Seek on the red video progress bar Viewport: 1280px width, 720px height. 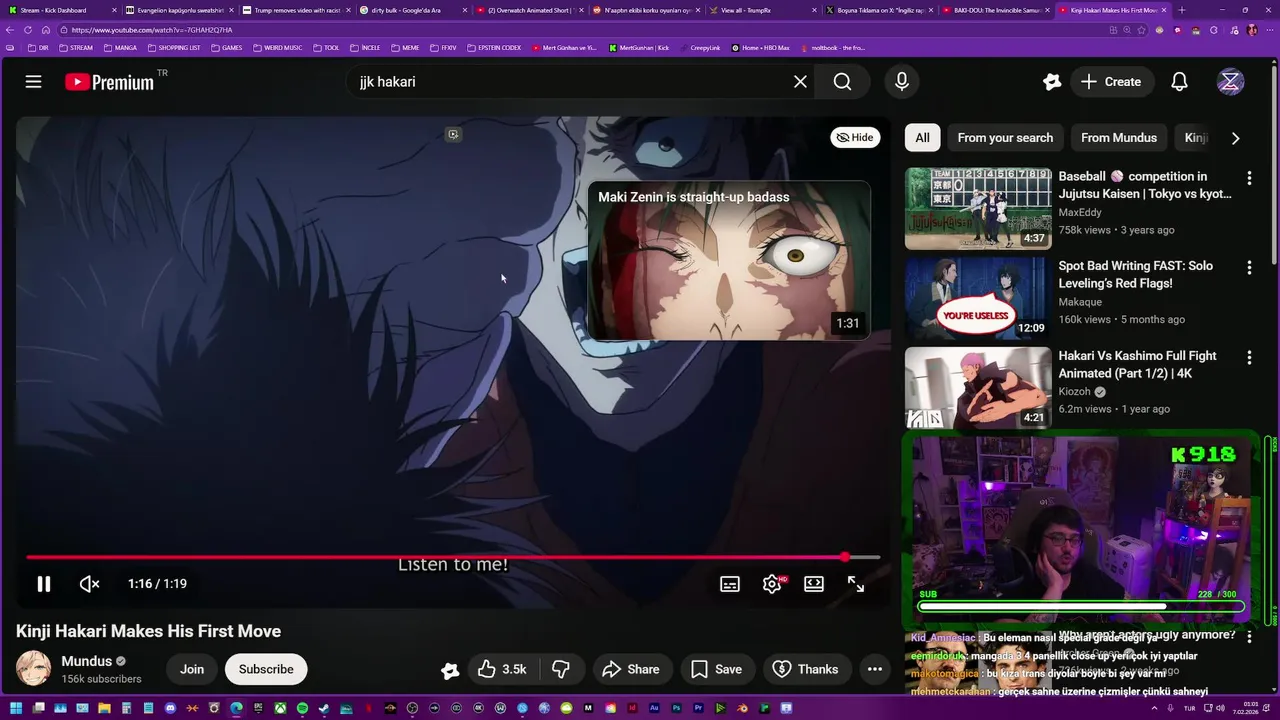pos(453,557)
